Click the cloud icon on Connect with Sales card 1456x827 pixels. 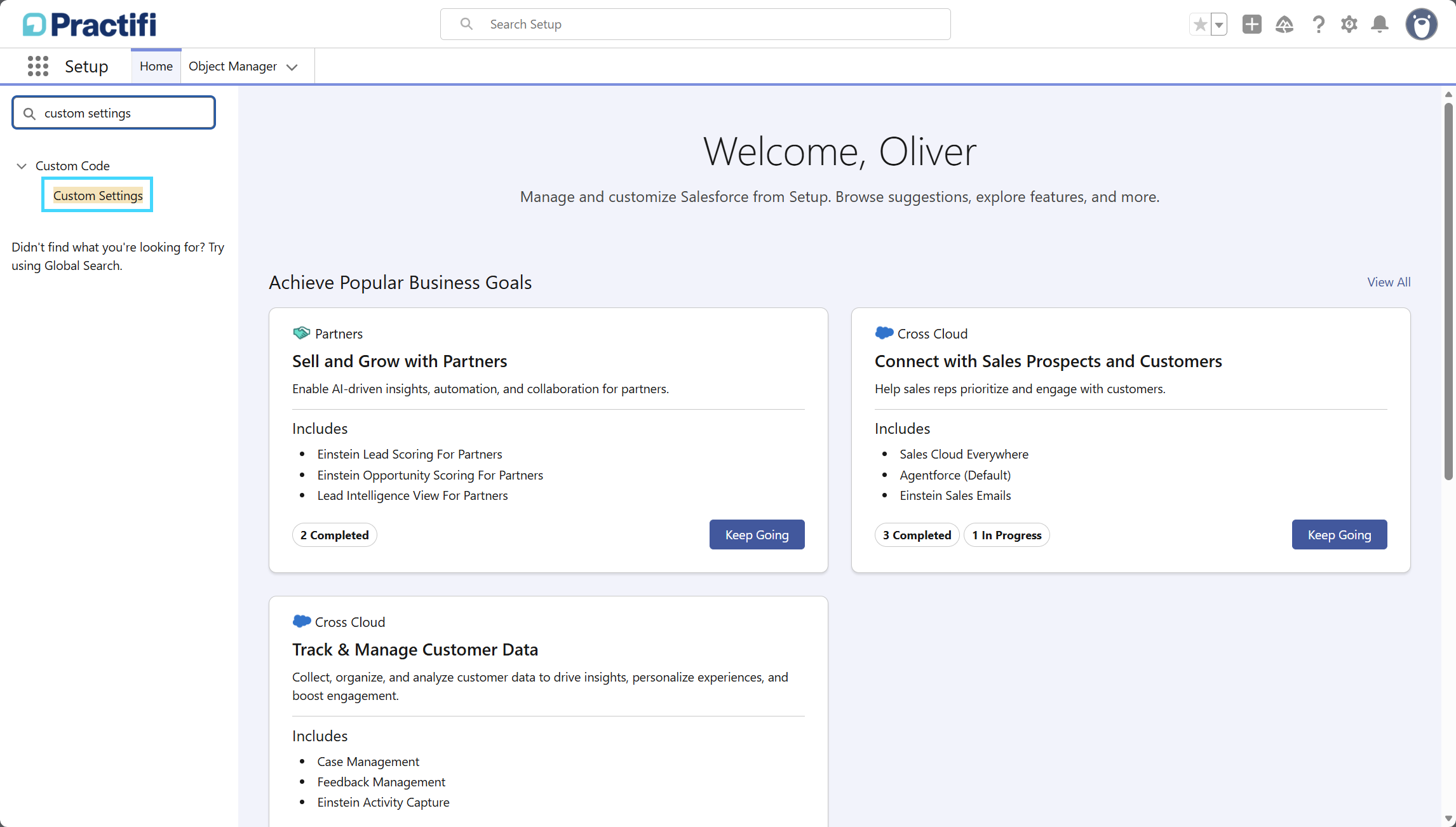[x=884, y=333]
